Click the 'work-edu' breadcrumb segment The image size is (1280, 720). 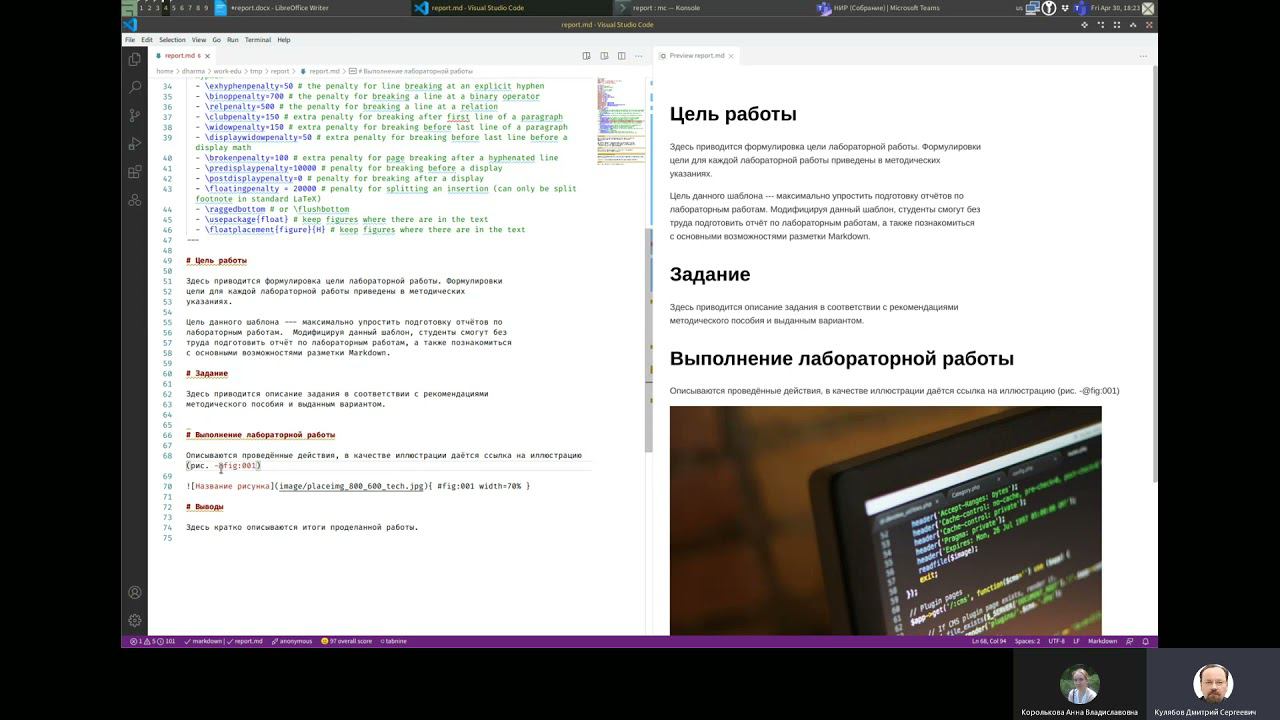tap(227, 72)
